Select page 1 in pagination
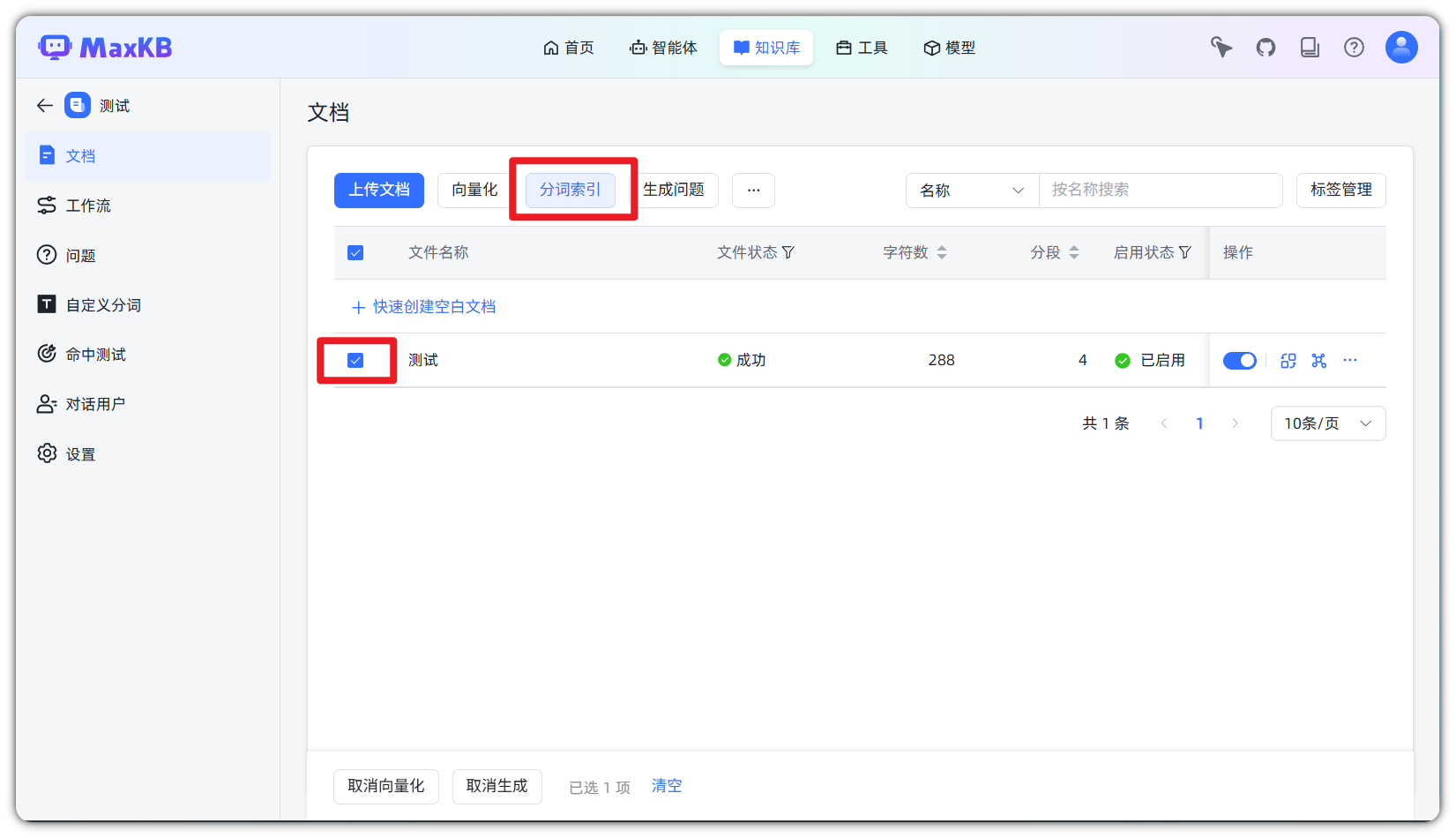This screenshot has width=1456, height=838. [1199, 423]
